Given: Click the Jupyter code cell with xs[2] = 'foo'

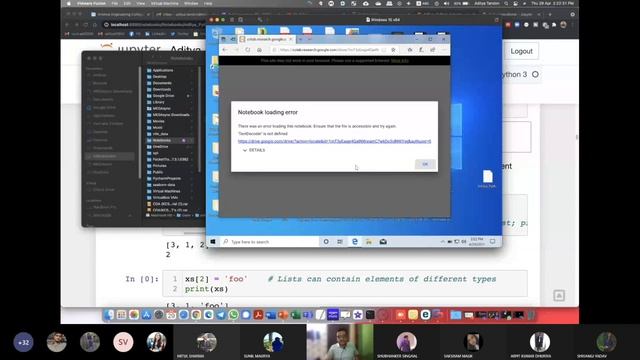Looking at the screenshot, I should point(345,284).
